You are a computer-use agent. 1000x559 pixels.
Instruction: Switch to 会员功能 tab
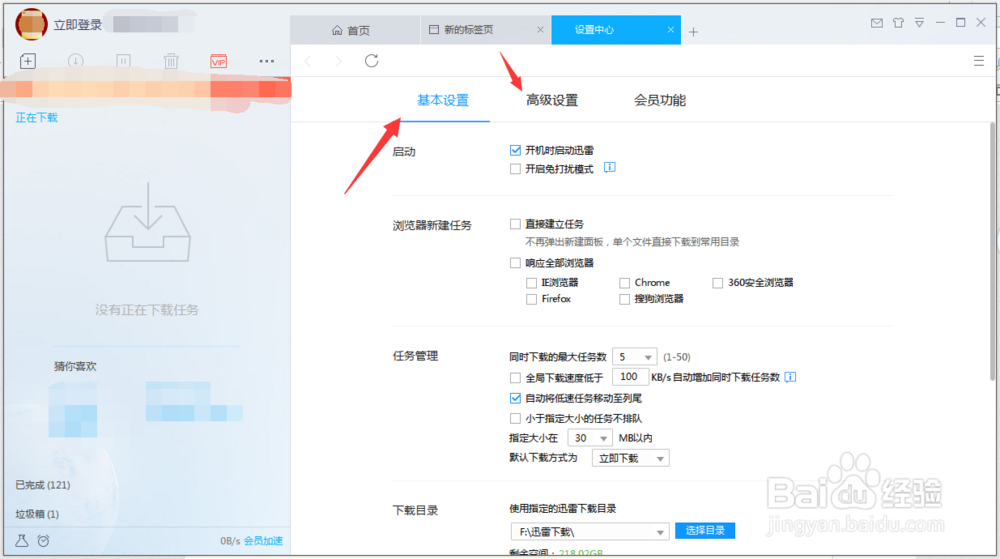tap(659, 100)
